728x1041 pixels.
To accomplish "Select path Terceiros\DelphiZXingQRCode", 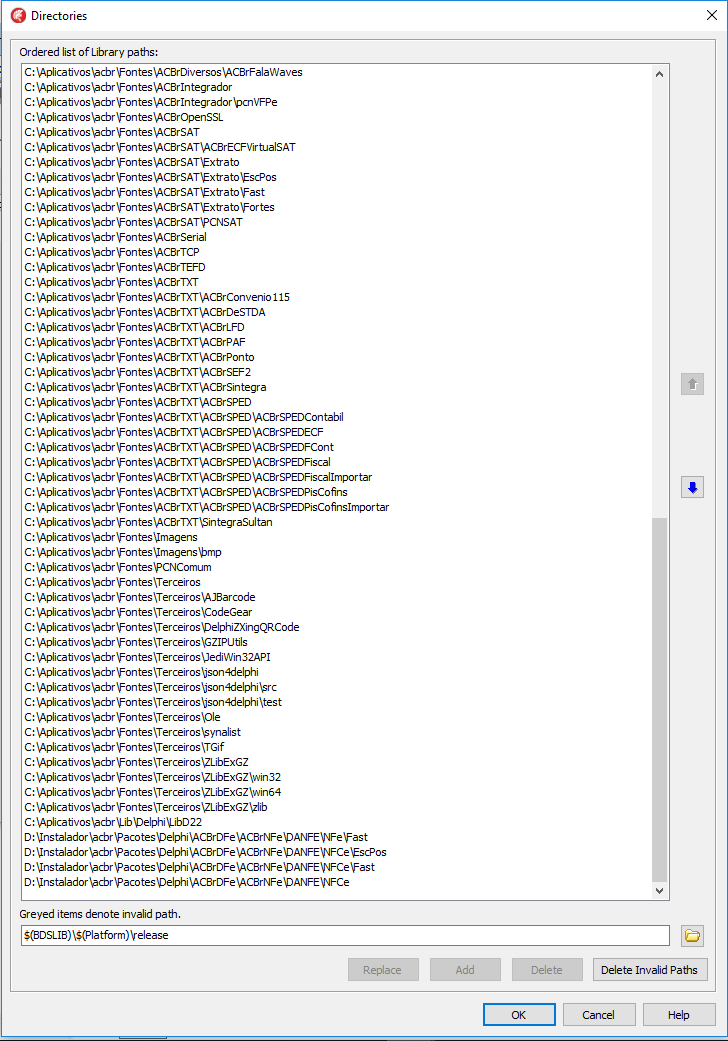I will point(161,627).
